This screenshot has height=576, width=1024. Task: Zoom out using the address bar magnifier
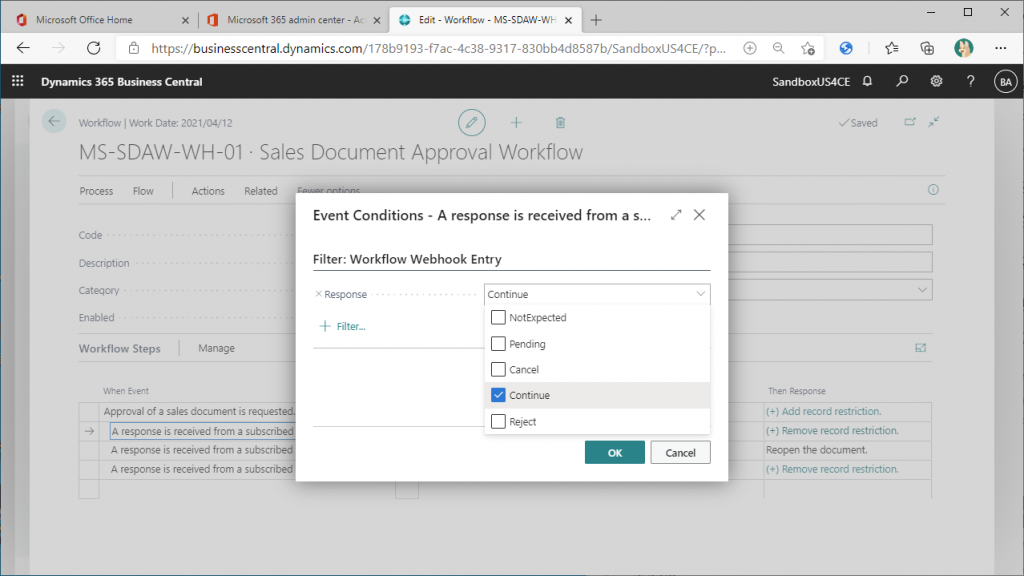click(x=778, y=48)
